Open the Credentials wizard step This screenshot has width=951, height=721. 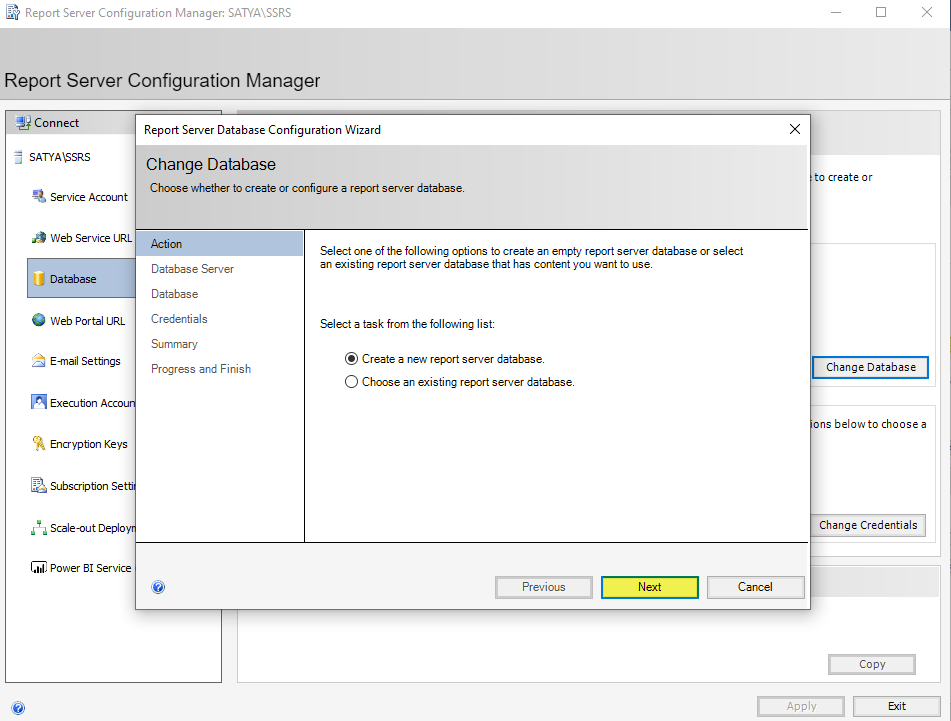click(179, 319)
